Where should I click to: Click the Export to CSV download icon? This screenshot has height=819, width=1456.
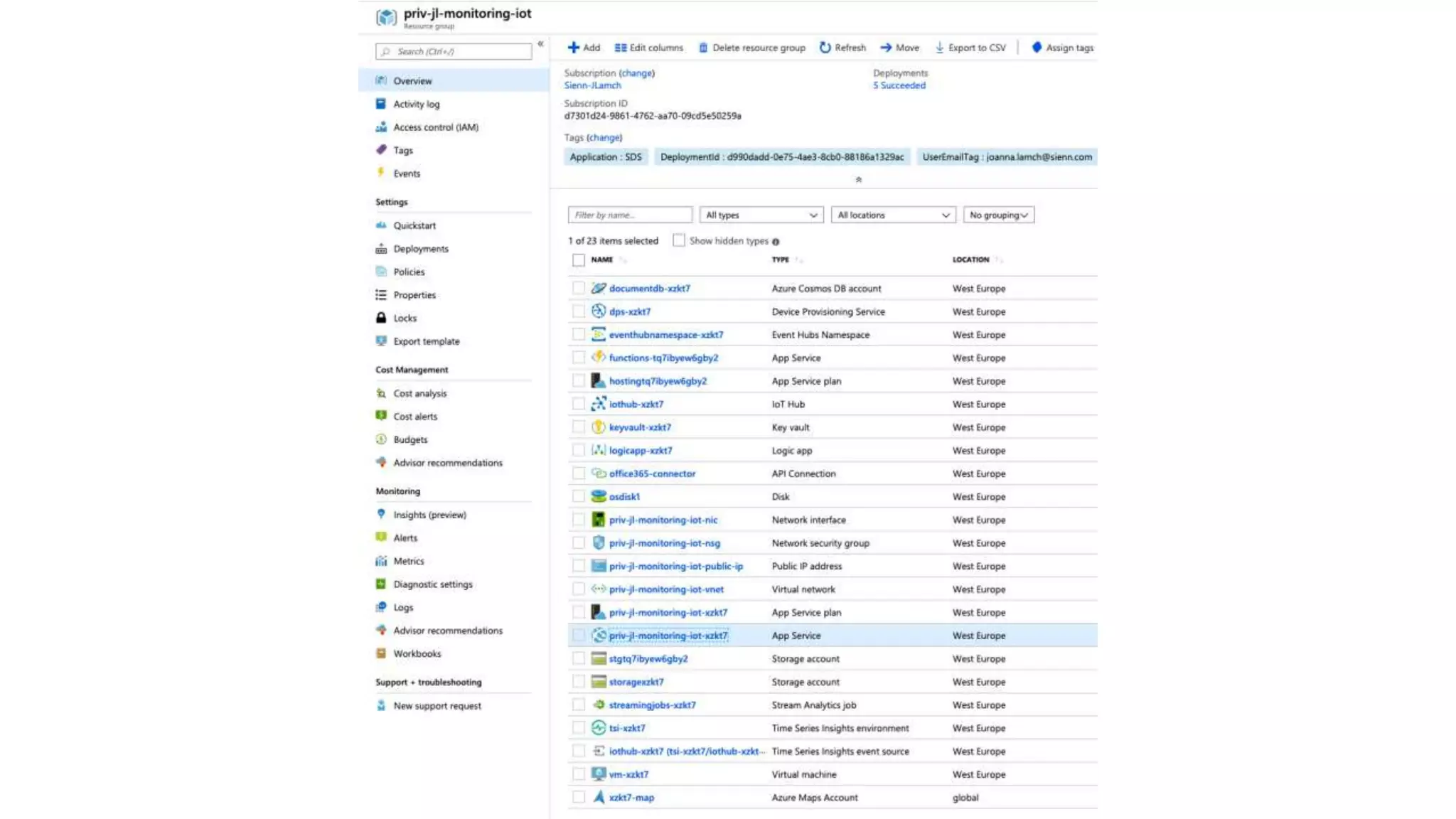939,48
